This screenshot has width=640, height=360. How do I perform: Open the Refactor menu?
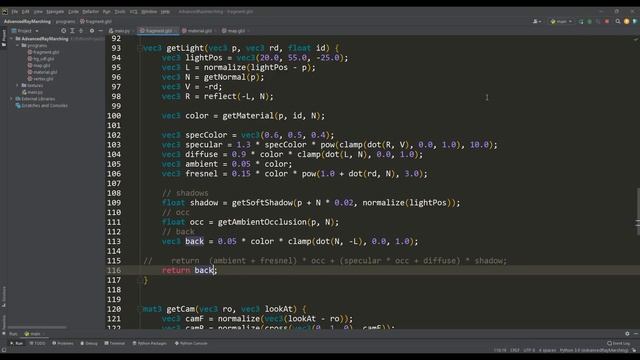[x=91, y=11]
